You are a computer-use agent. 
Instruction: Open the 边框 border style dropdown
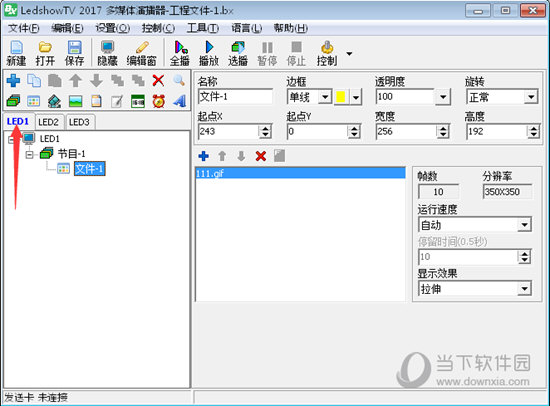pyautogui.click(x=325, y=96)
